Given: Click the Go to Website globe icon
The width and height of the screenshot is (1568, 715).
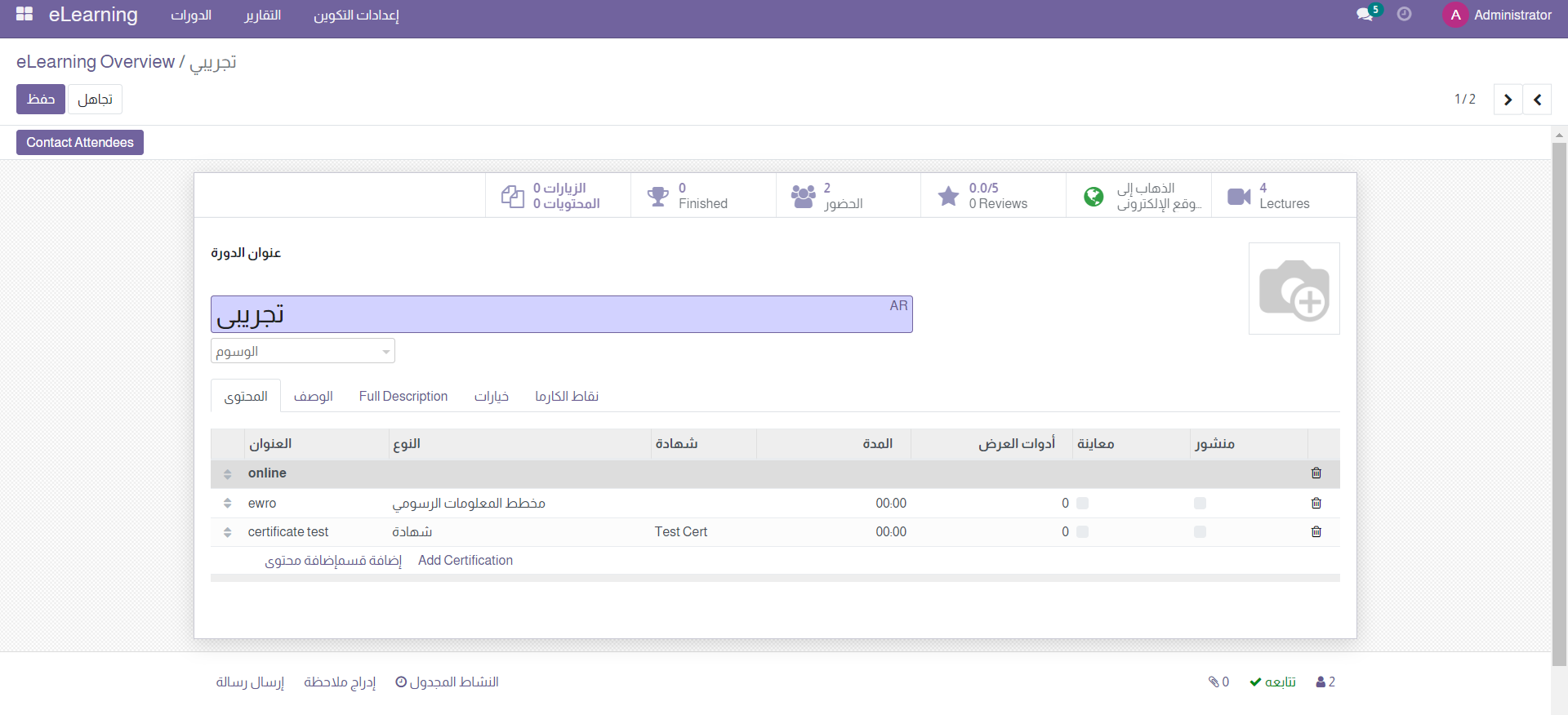Looking at the screenshot, I should [1094, 196].
